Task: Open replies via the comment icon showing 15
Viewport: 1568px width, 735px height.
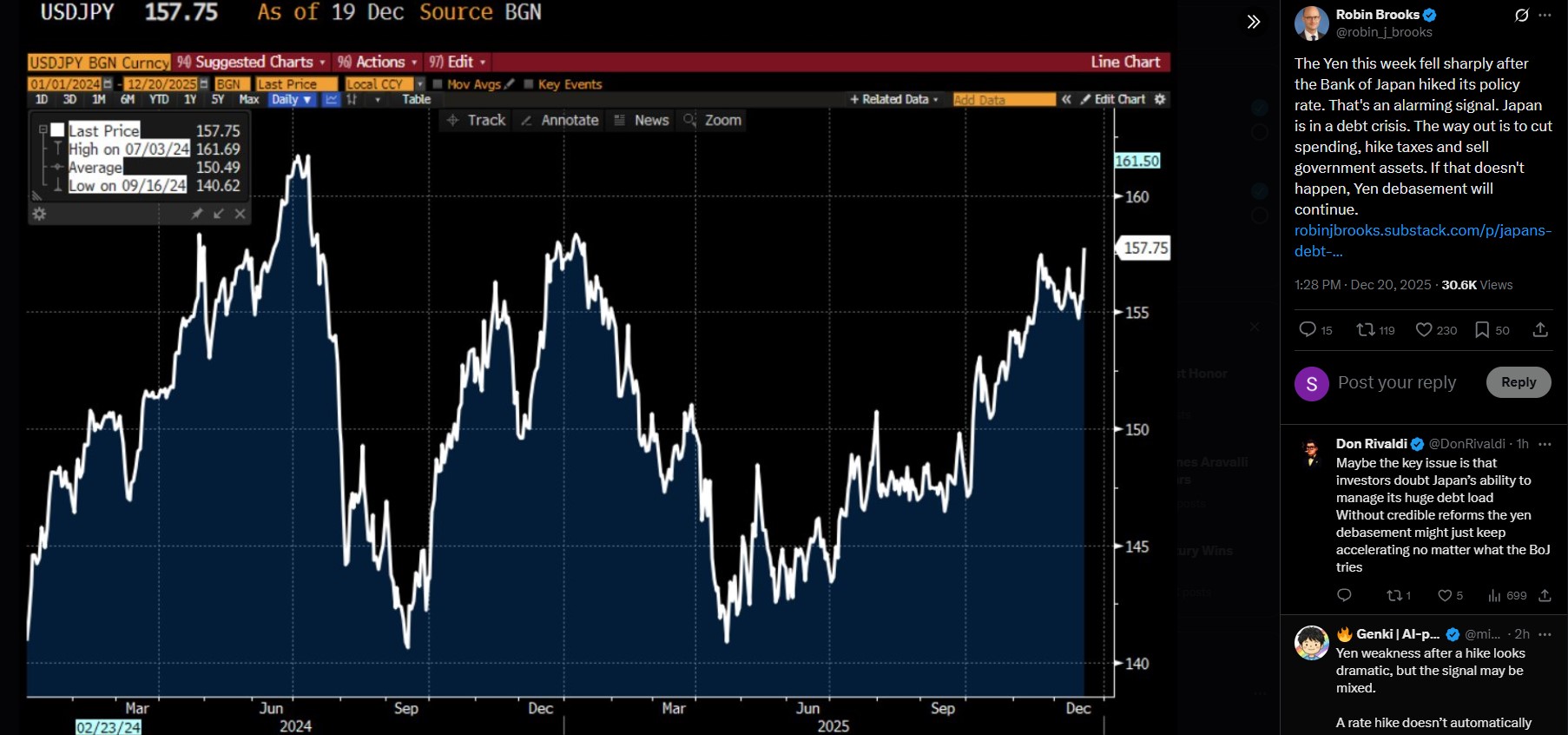Action: pyautogui.click(x=1308, y=329)
